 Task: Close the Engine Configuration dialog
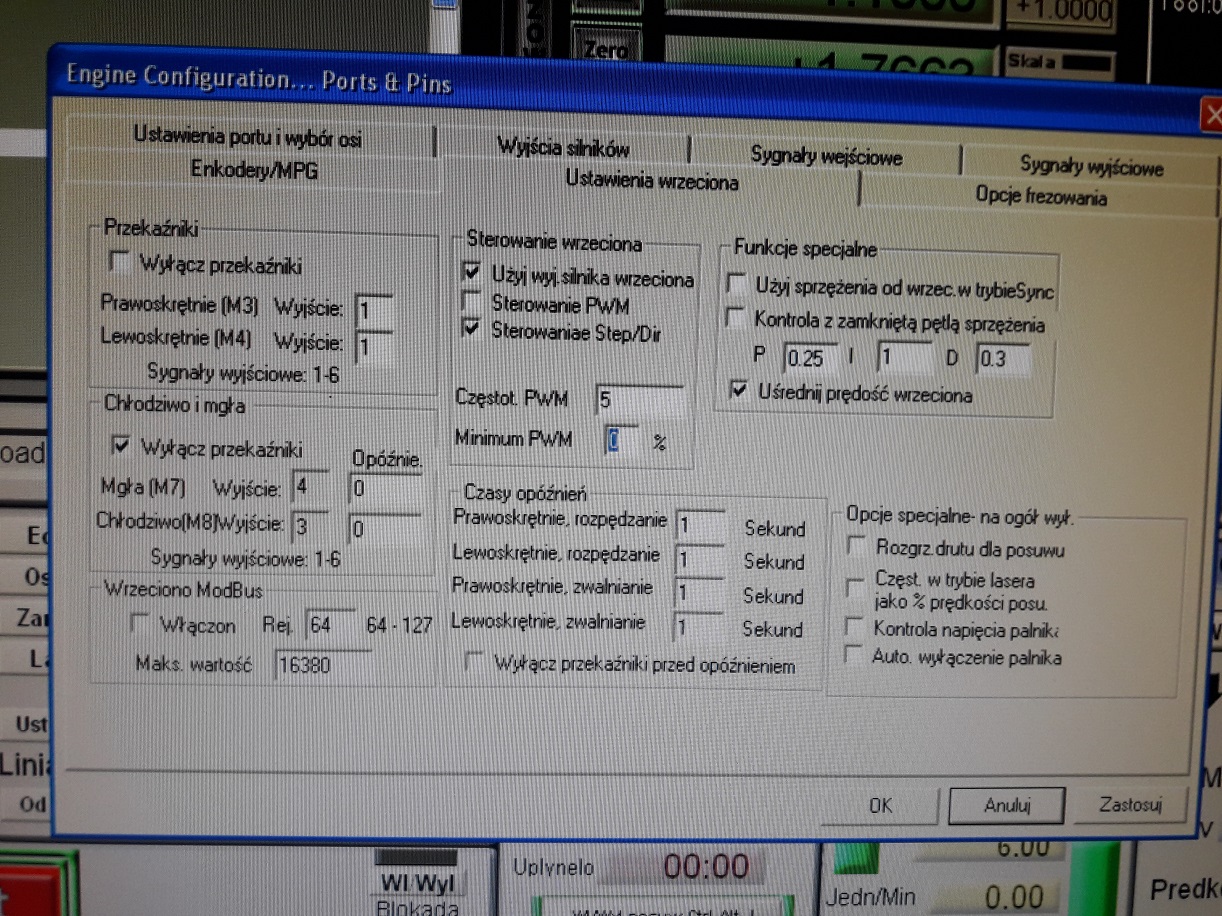(1211, 115)
